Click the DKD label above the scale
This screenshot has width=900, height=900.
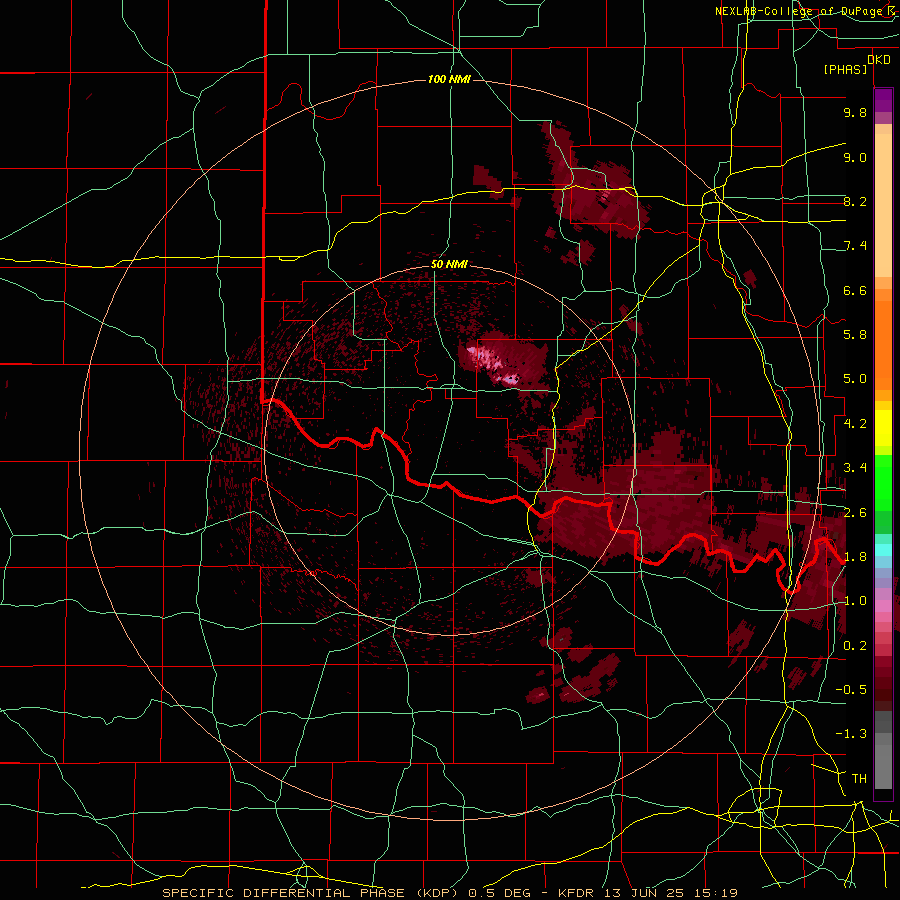[x=879, y=60]
